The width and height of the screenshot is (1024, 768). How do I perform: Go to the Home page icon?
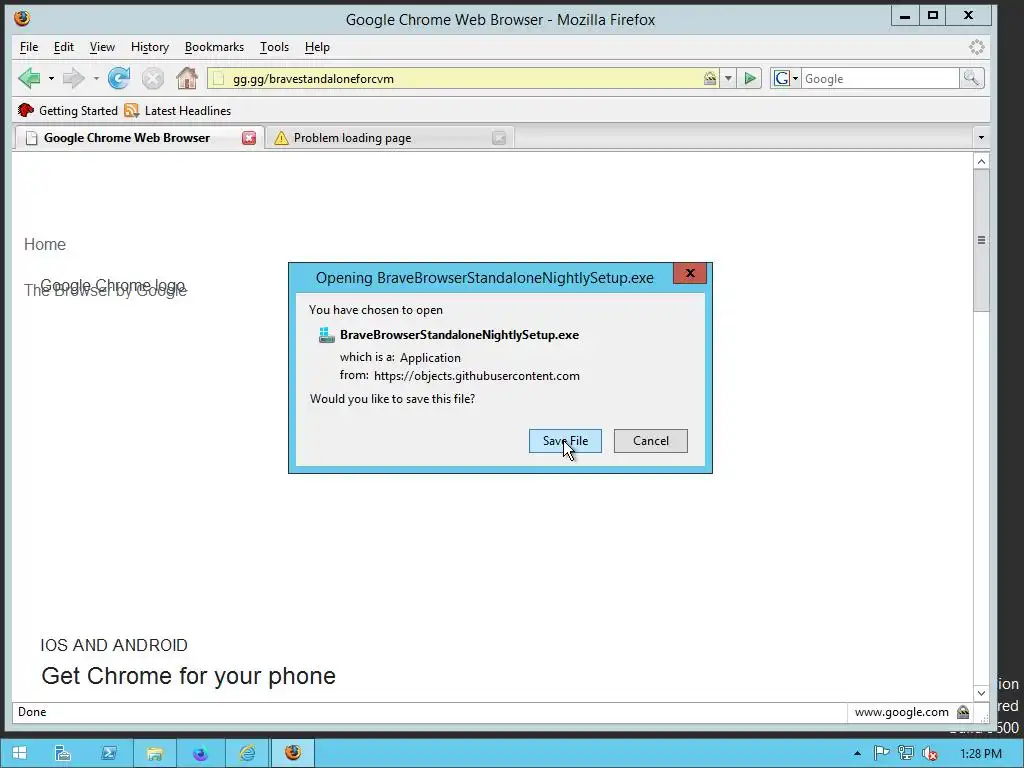point(187,78)
